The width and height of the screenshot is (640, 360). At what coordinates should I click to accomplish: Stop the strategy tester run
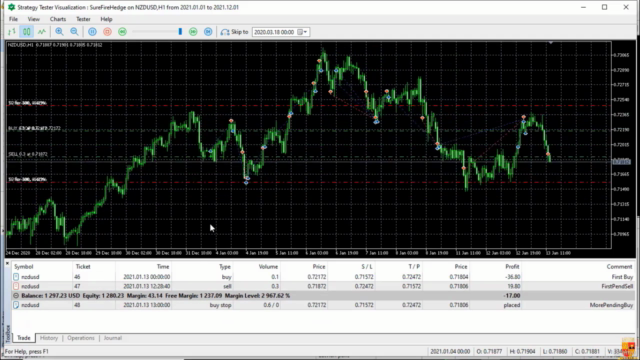(107, 32)
